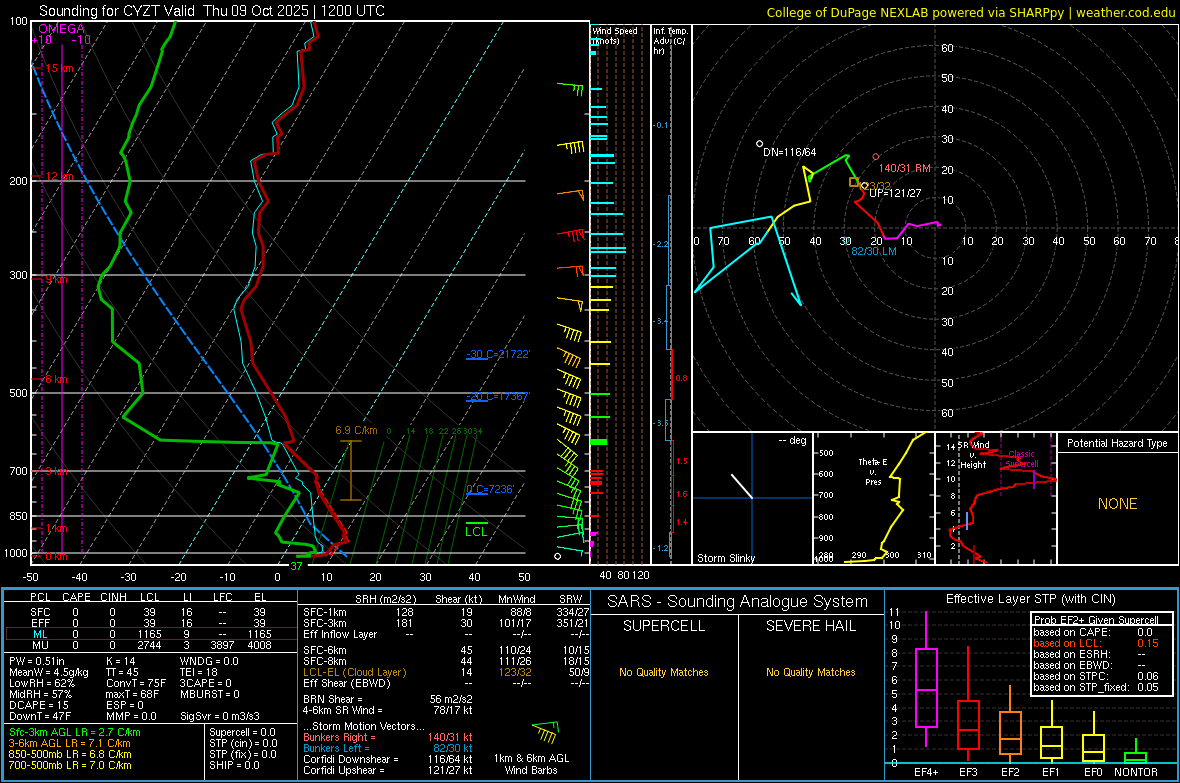The height and width of the screenshot is (783, 1180).
Task: Click the UP=121/27 hodograph label
Action: [895, 193]
